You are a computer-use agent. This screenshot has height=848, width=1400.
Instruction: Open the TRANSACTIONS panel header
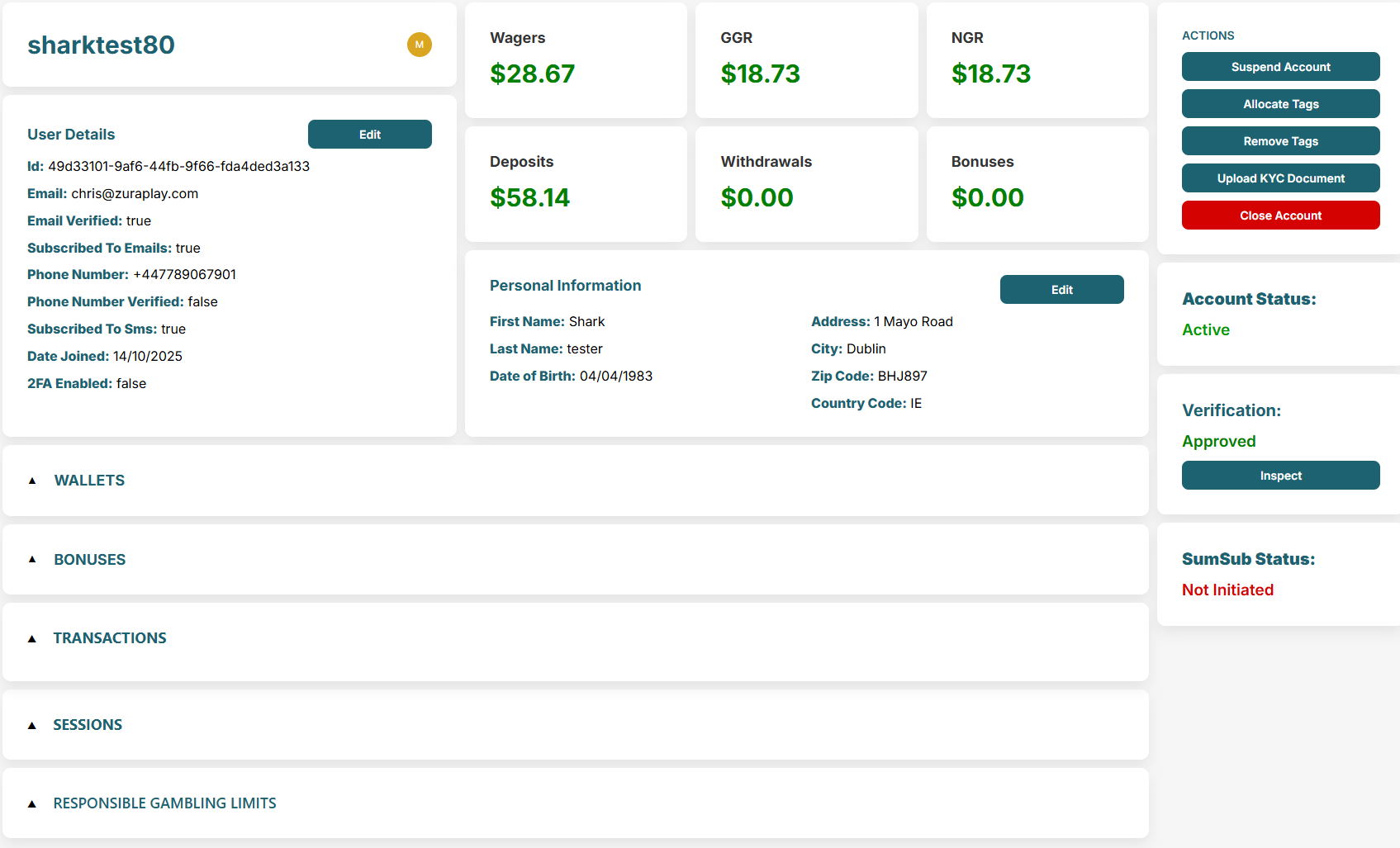110,638
